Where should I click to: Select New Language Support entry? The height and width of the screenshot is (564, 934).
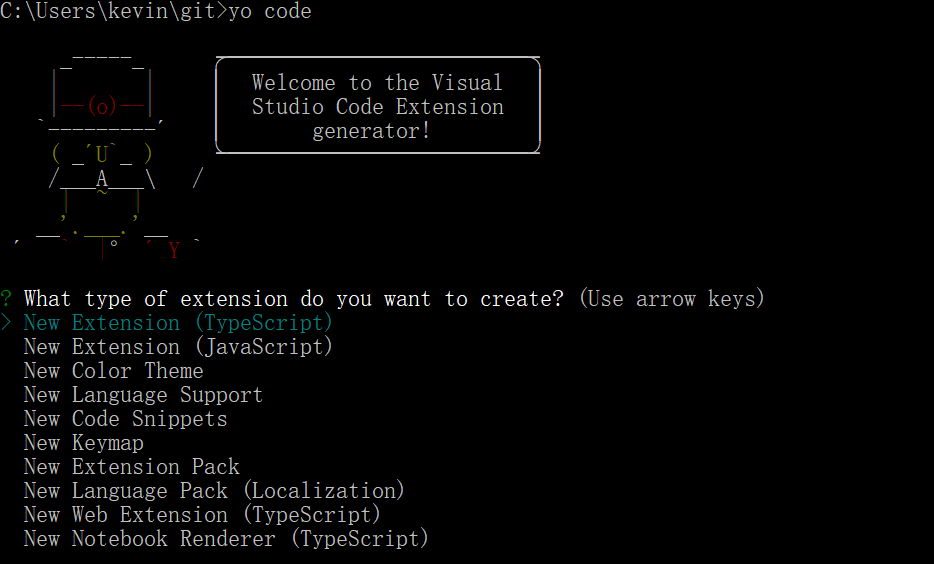(143, 395)
